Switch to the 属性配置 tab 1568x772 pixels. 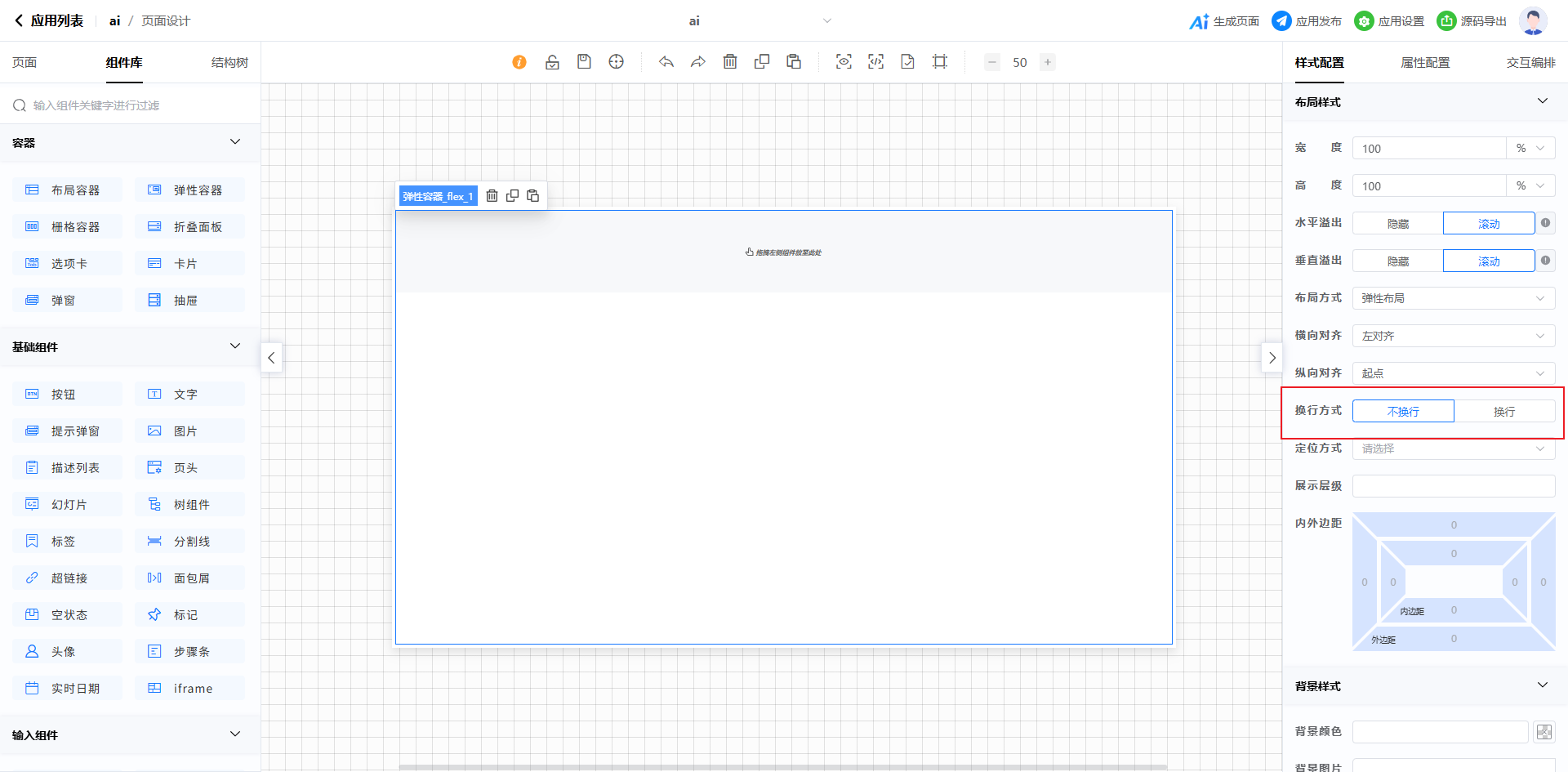point(1425,63)
